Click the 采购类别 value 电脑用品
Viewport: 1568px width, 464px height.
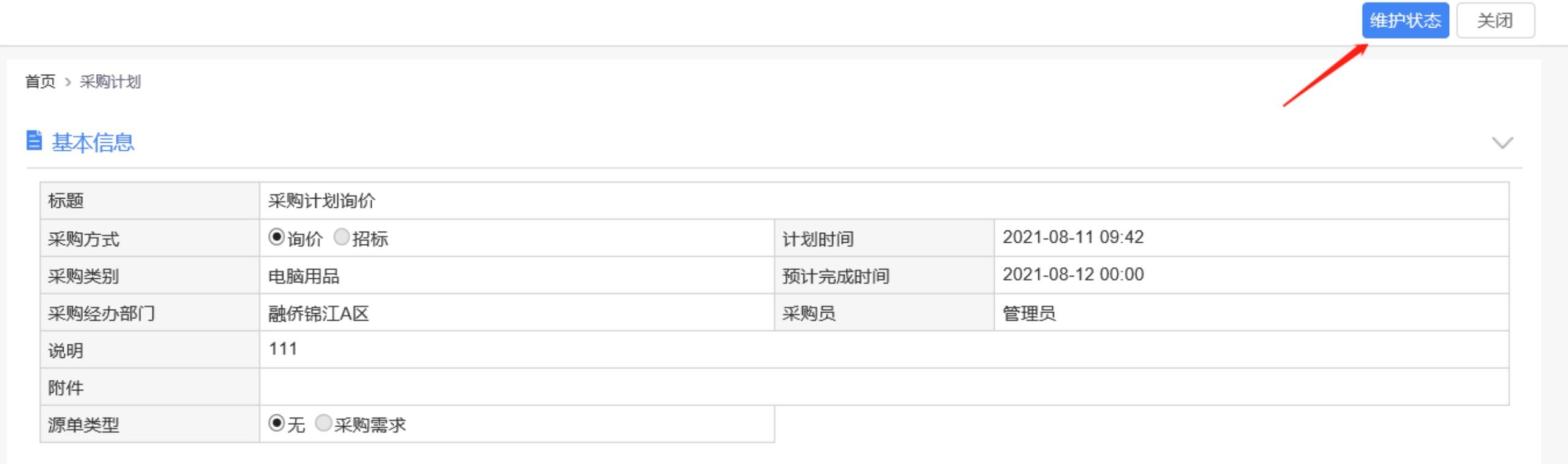coord(304,276)
